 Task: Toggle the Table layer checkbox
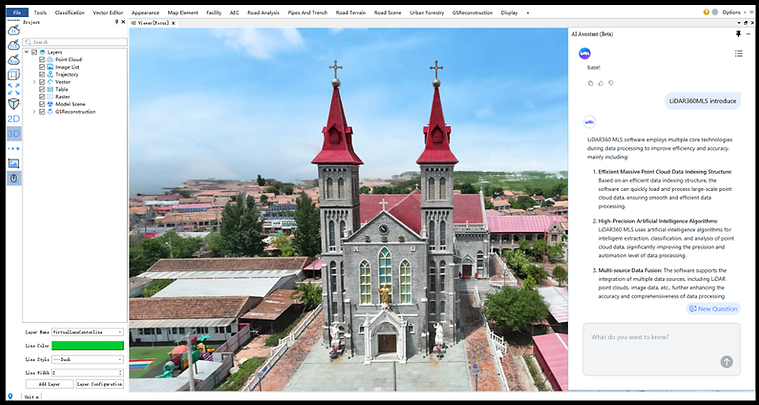tap(42, 89)
